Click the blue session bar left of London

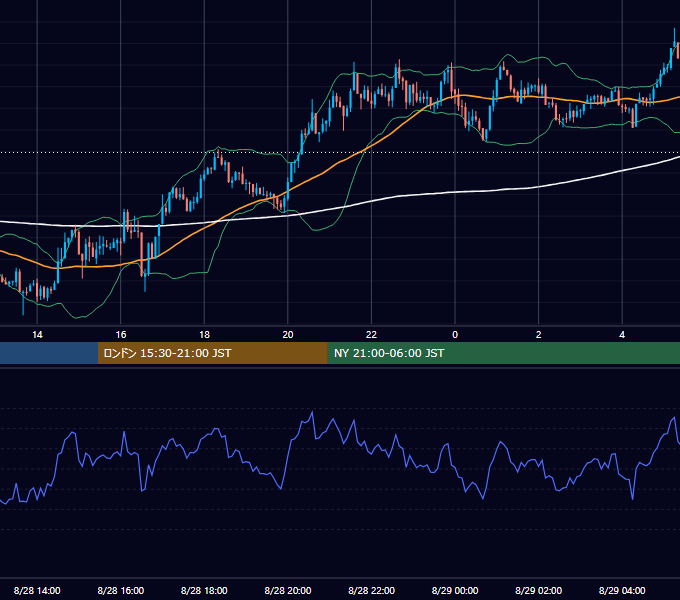(49, 353)
